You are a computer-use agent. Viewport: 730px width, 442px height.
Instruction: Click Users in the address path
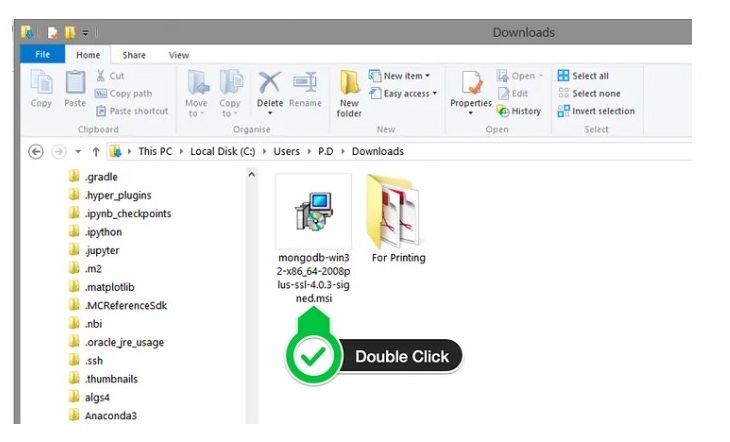[286, 151]
